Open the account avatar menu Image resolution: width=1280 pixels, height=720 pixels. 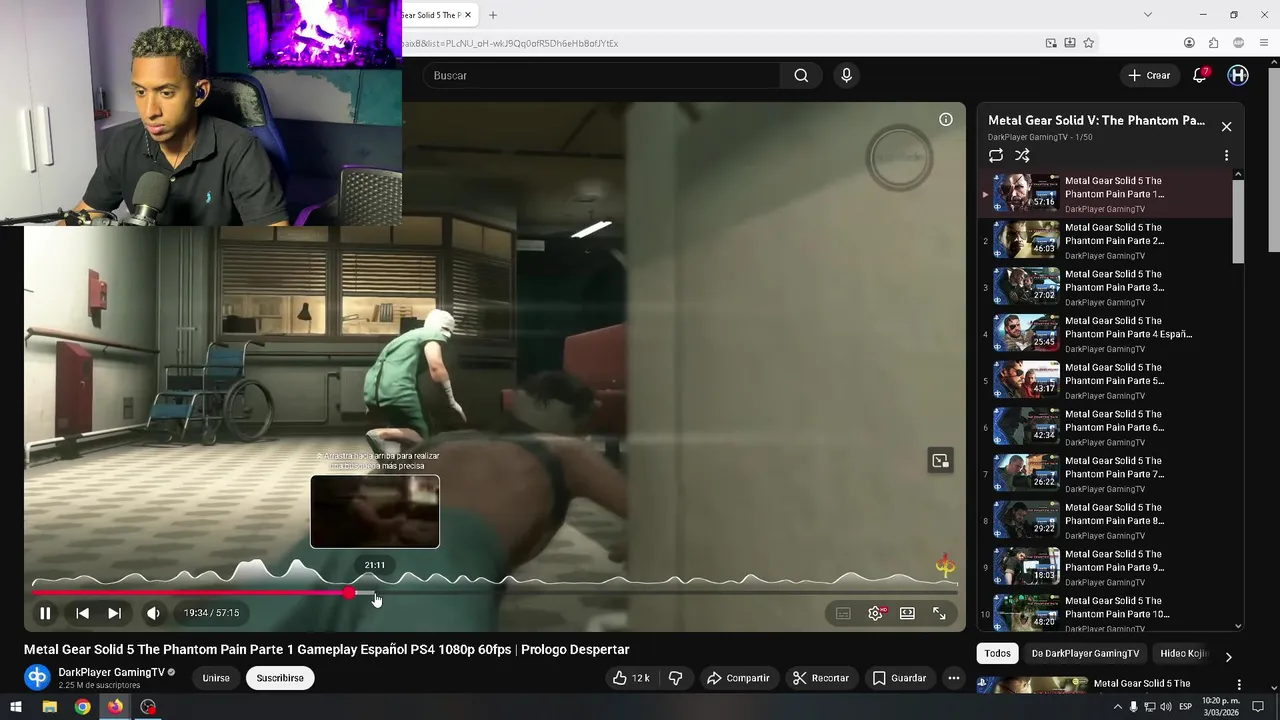point(1238,75)
